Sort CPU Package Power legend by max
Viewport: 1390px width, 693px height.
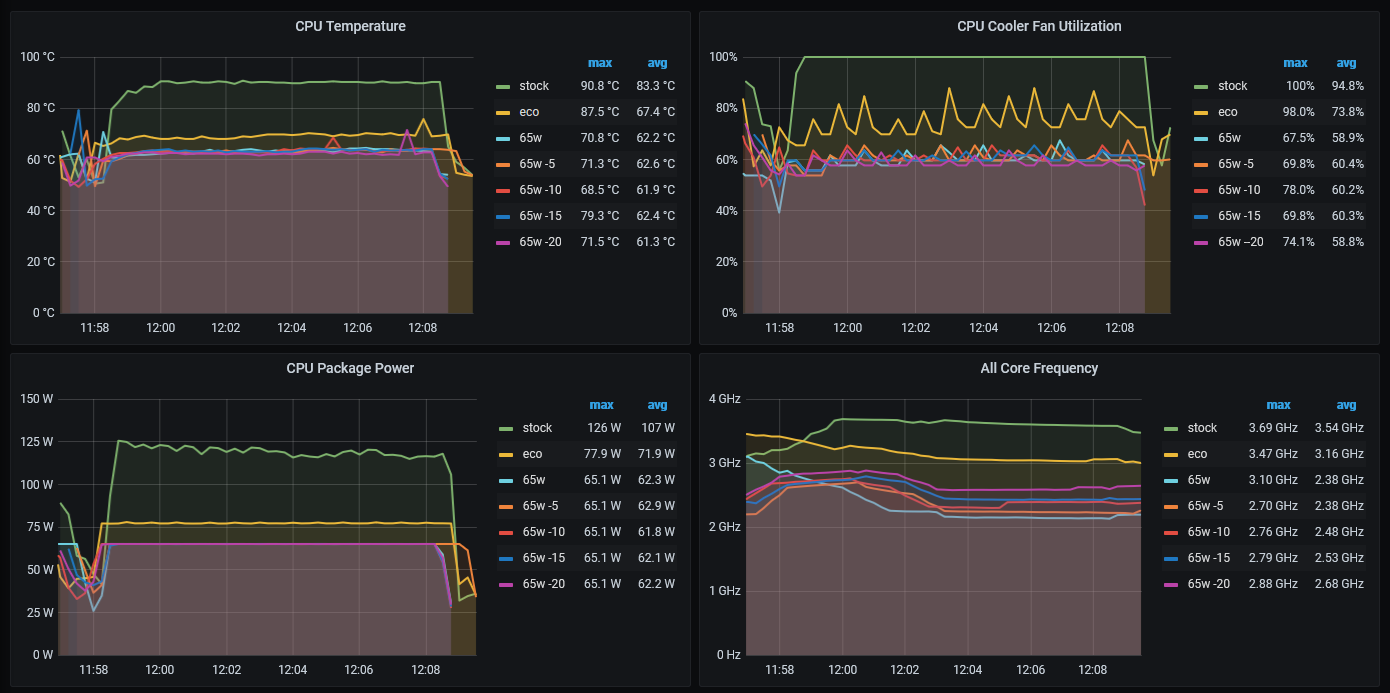(x=601, y=405)
